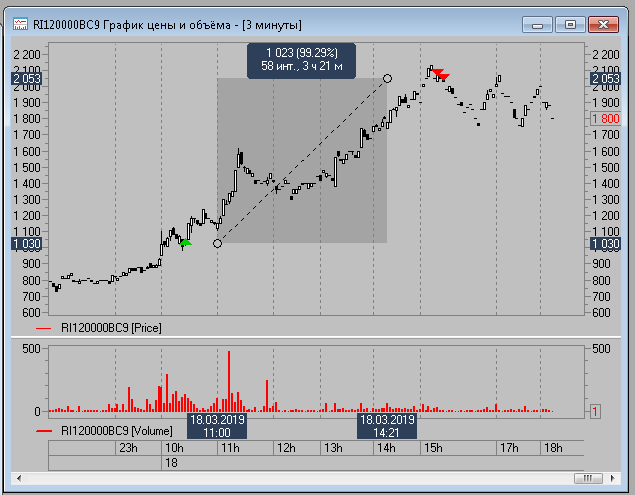
Task: Click horizontal scrollbar right arrow
Action: (611, 477)
